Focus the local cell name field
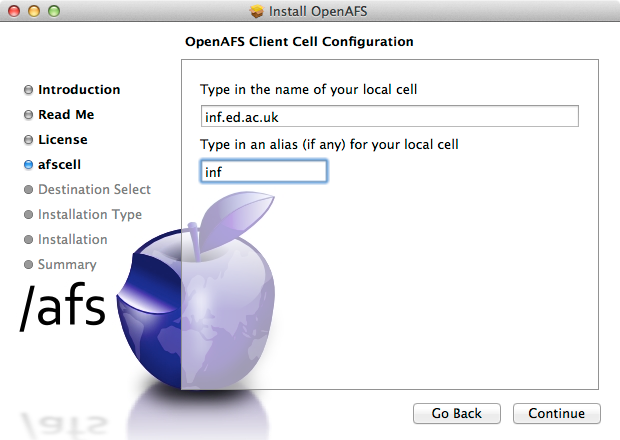The width and height of the screenshot is (620, 440). click(389, 116)
